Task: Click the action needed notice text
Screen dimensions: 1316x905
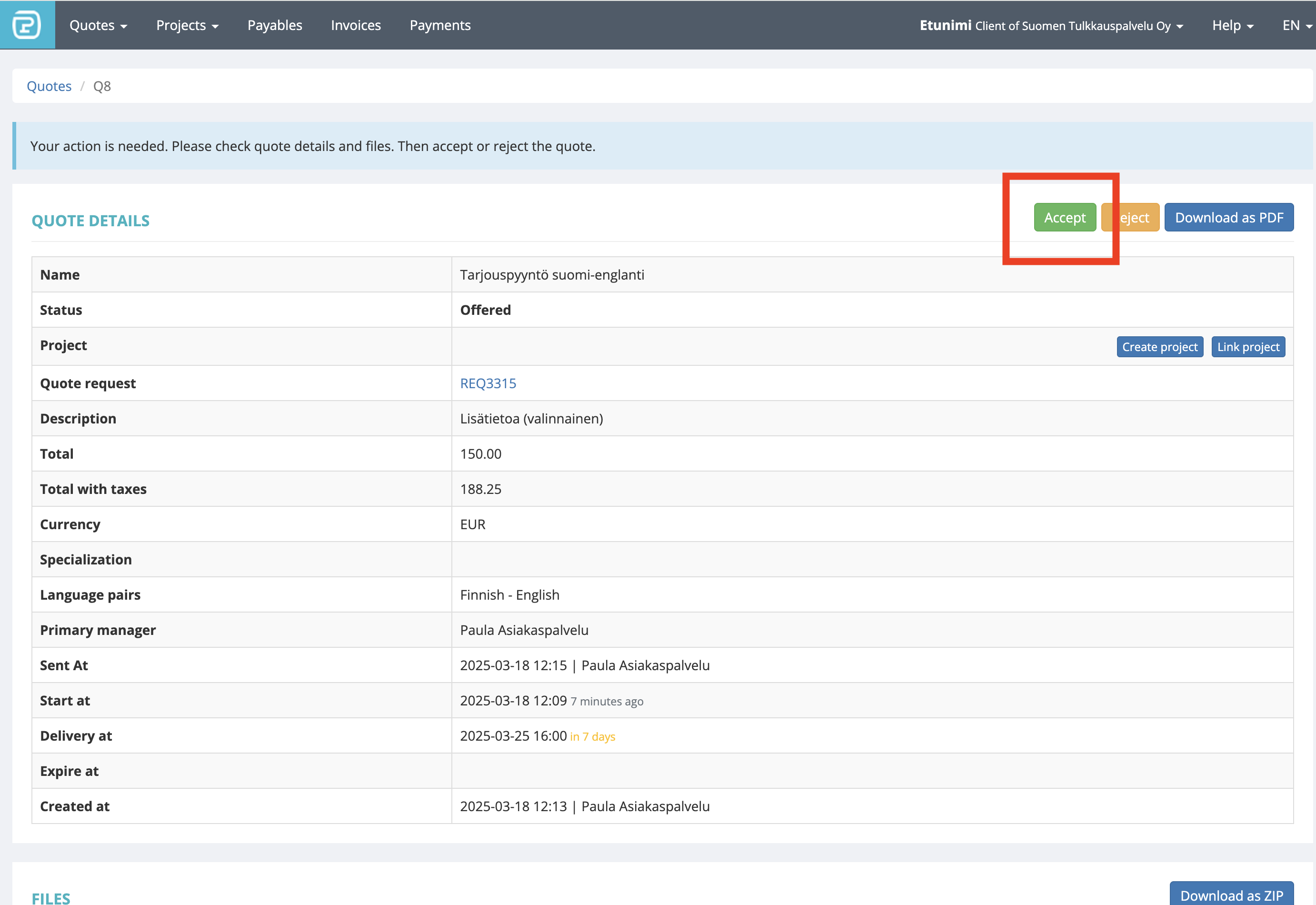Action: point(313,146)
